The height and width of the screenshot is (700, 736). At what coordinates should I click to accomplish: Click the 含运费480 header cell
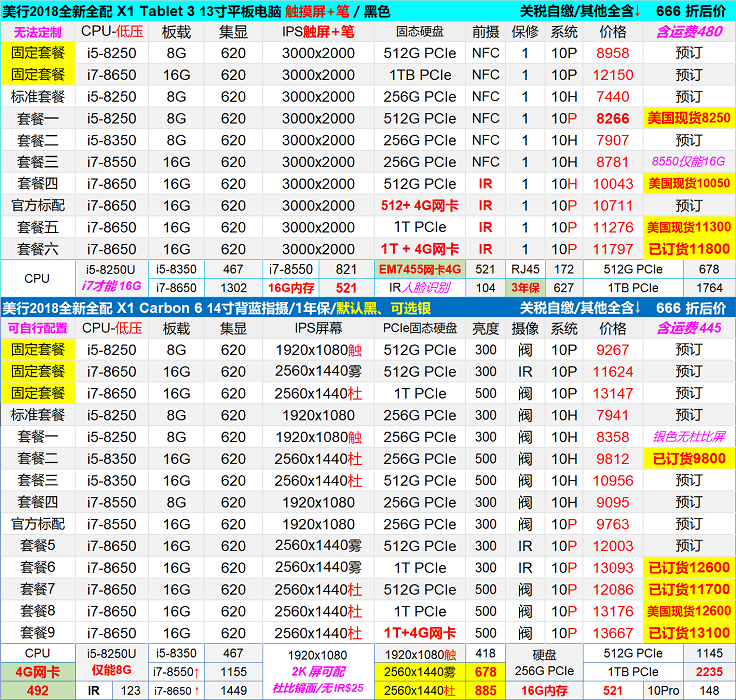(x=689, y=32)
